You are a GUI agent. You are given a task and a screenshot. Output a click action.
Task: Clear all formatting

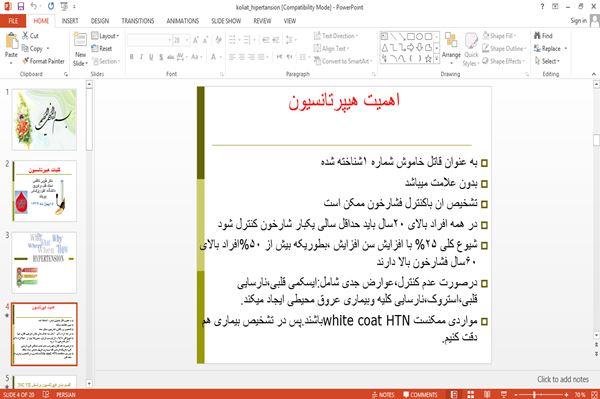click(x=218, y=40)
